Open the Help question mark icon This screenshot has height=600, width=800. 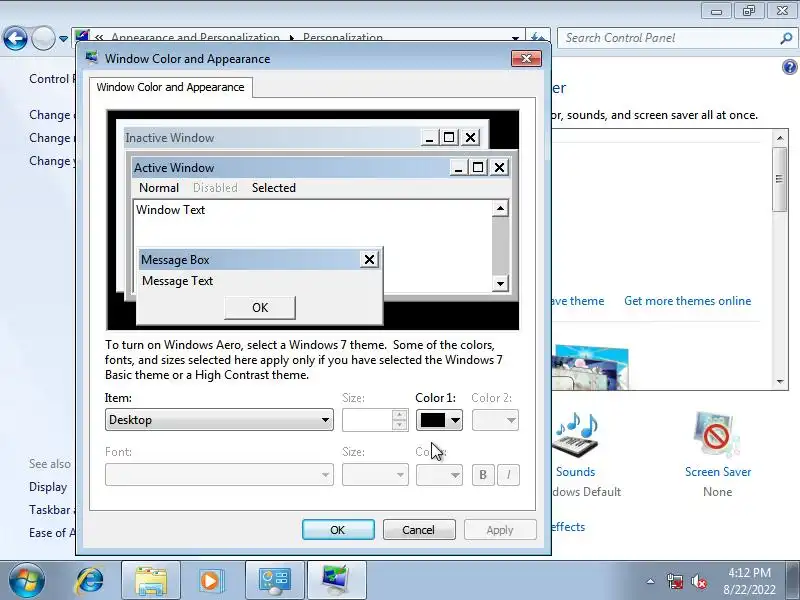pyautogui.click(x=789, y=67)
